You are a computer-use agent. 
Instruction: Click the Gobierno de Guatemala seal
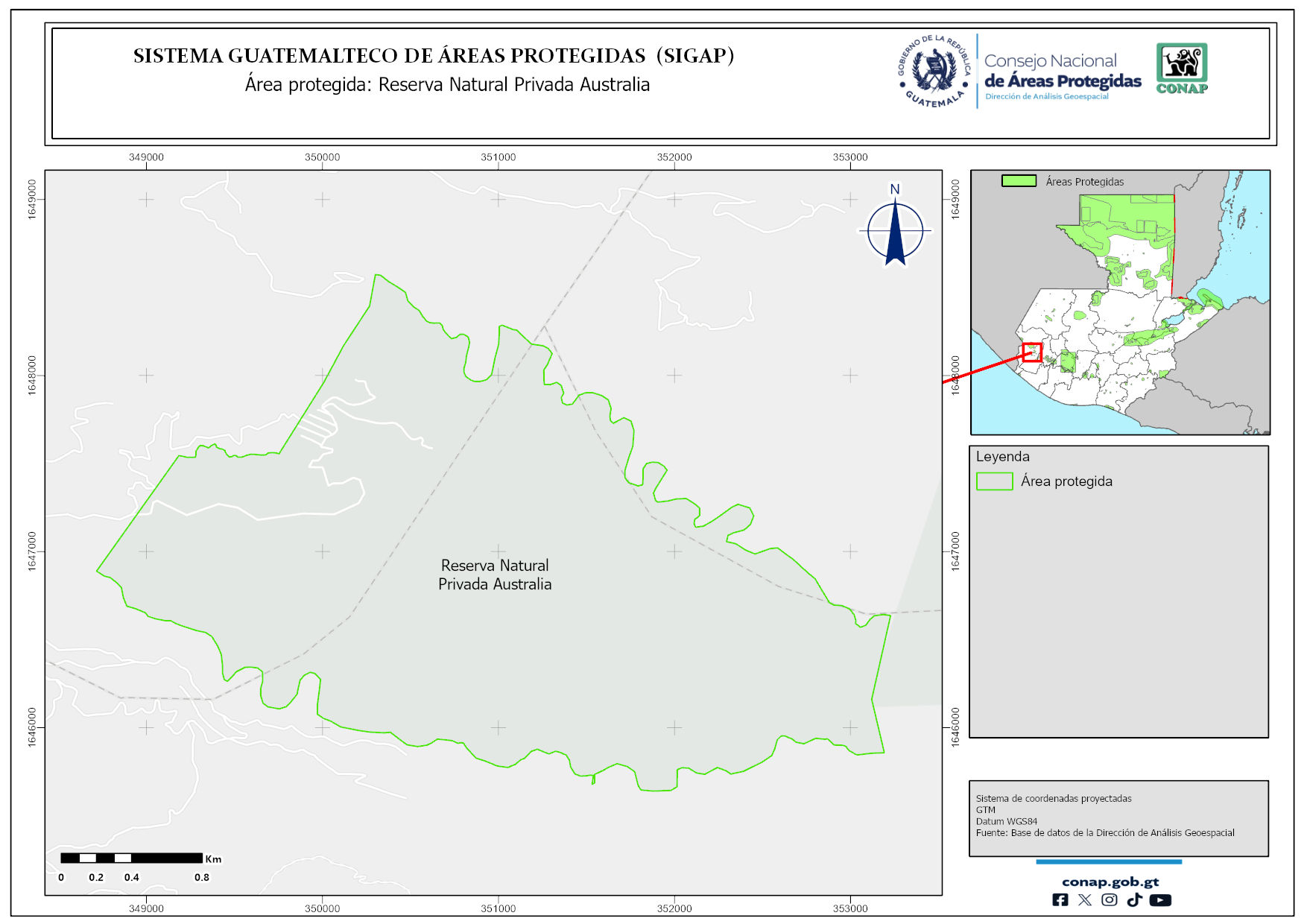click(934, 72)
